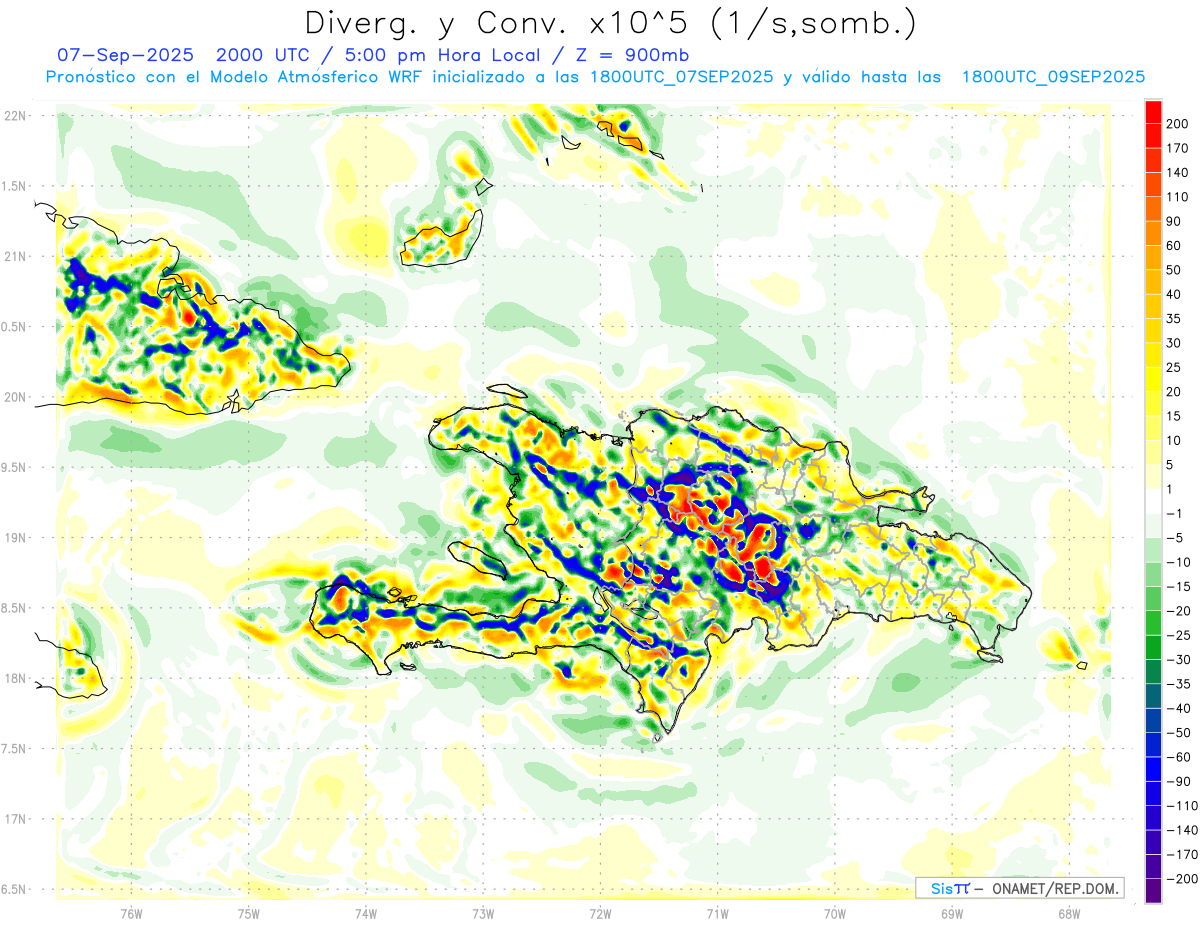Viewport: 1200px width, 927px height.
Task: Click the 1.5N latitude label
Action: click(15, 186)
